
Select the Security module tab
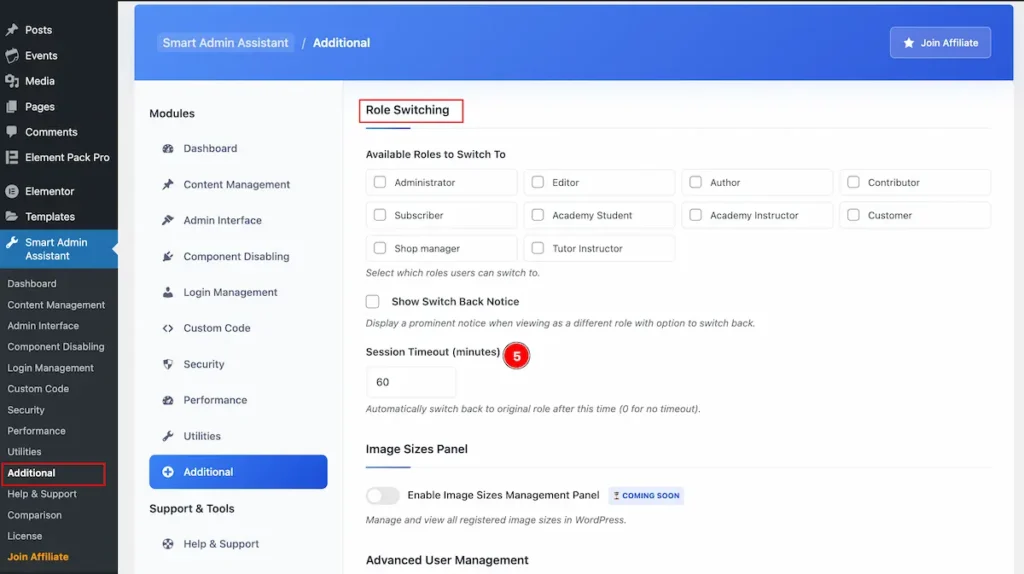point(238,364)
